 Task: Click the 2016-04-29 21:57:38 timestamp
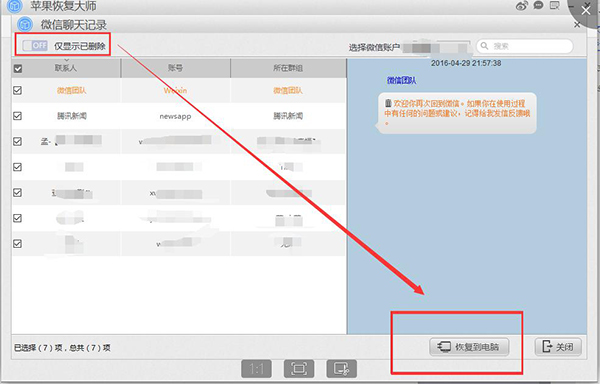click(x=466, y=63)
